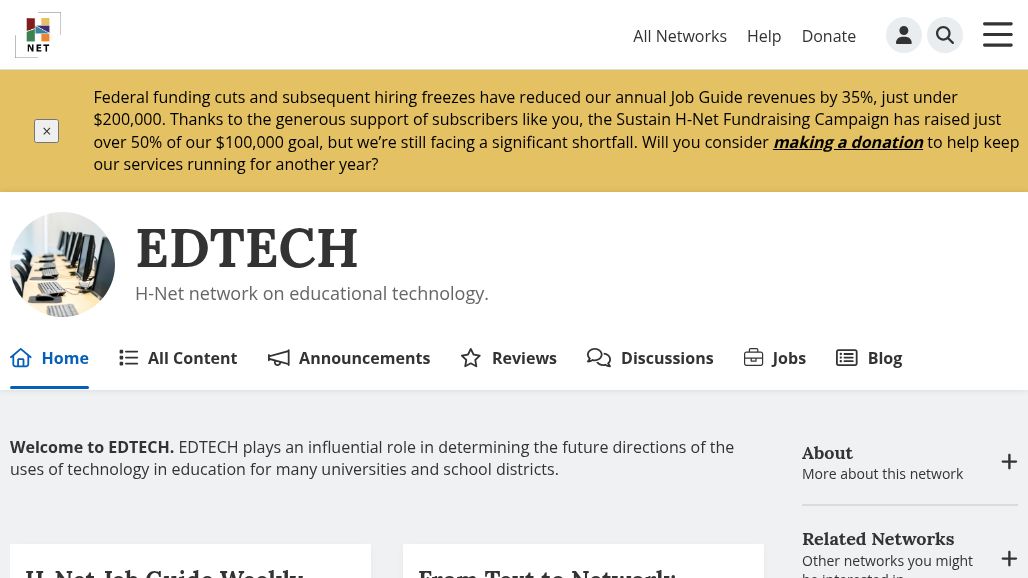This screenshot has width=1028, height=578.
Task: Switch to the Announcements tab
Action: point(363,358)
